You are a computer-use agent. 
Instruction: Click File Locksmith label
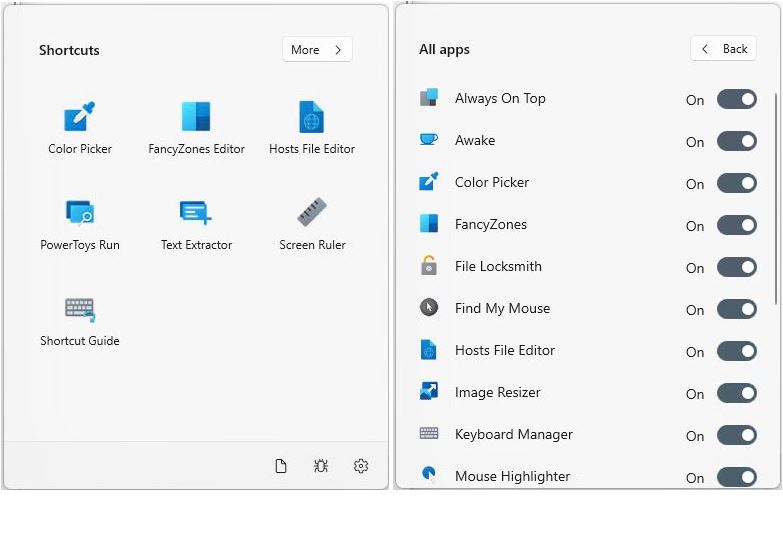click(498, 266)
